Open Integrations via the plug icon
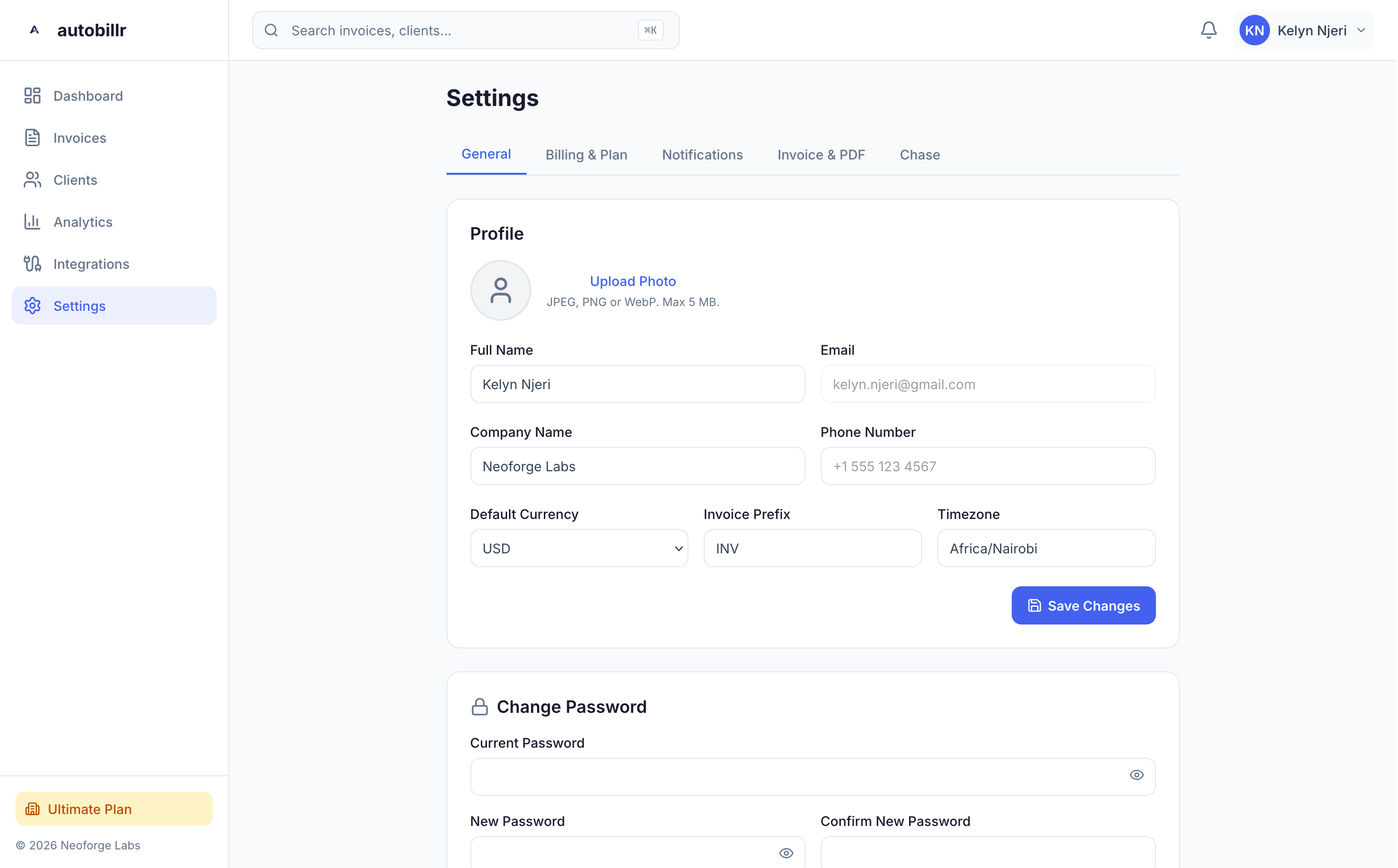Viewport: 1398px width, 868px height. click(32, 264)
